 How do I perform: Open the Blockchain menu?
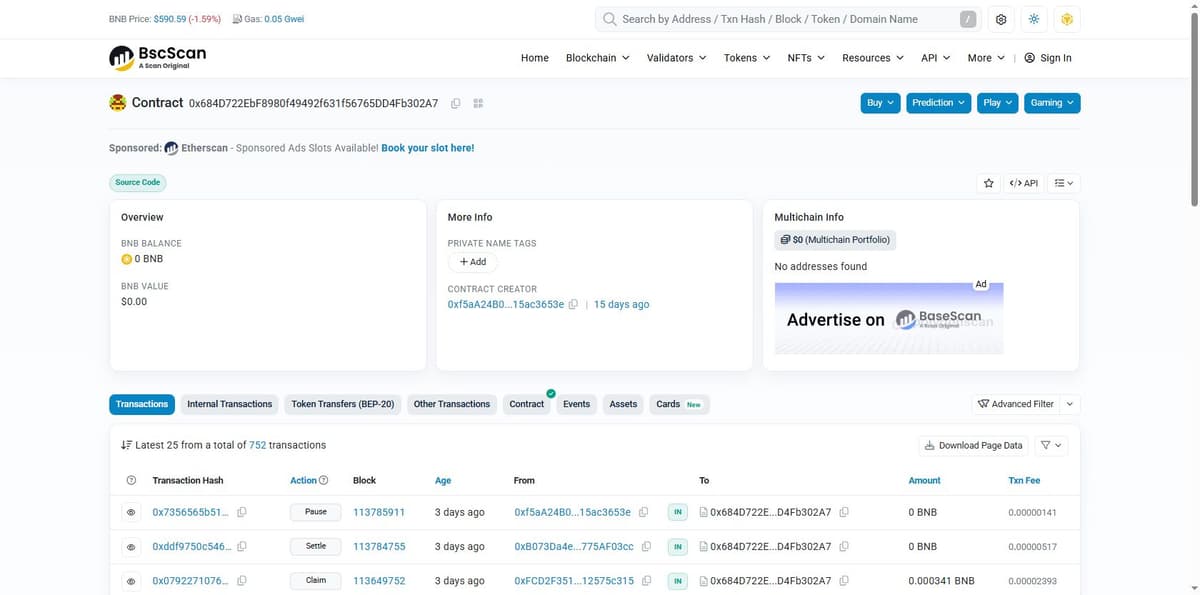(x=597, y=58)
